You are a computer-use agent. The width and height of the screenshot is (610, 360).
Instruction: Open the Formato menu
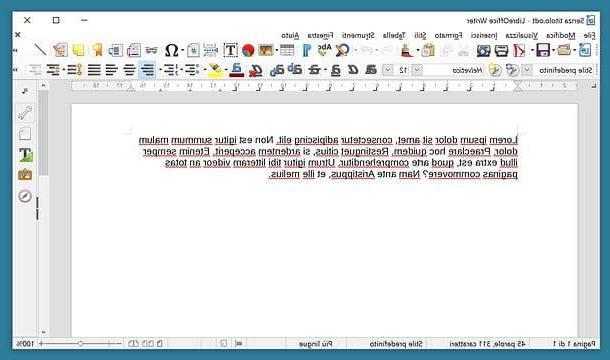click(x=449, y=35)
